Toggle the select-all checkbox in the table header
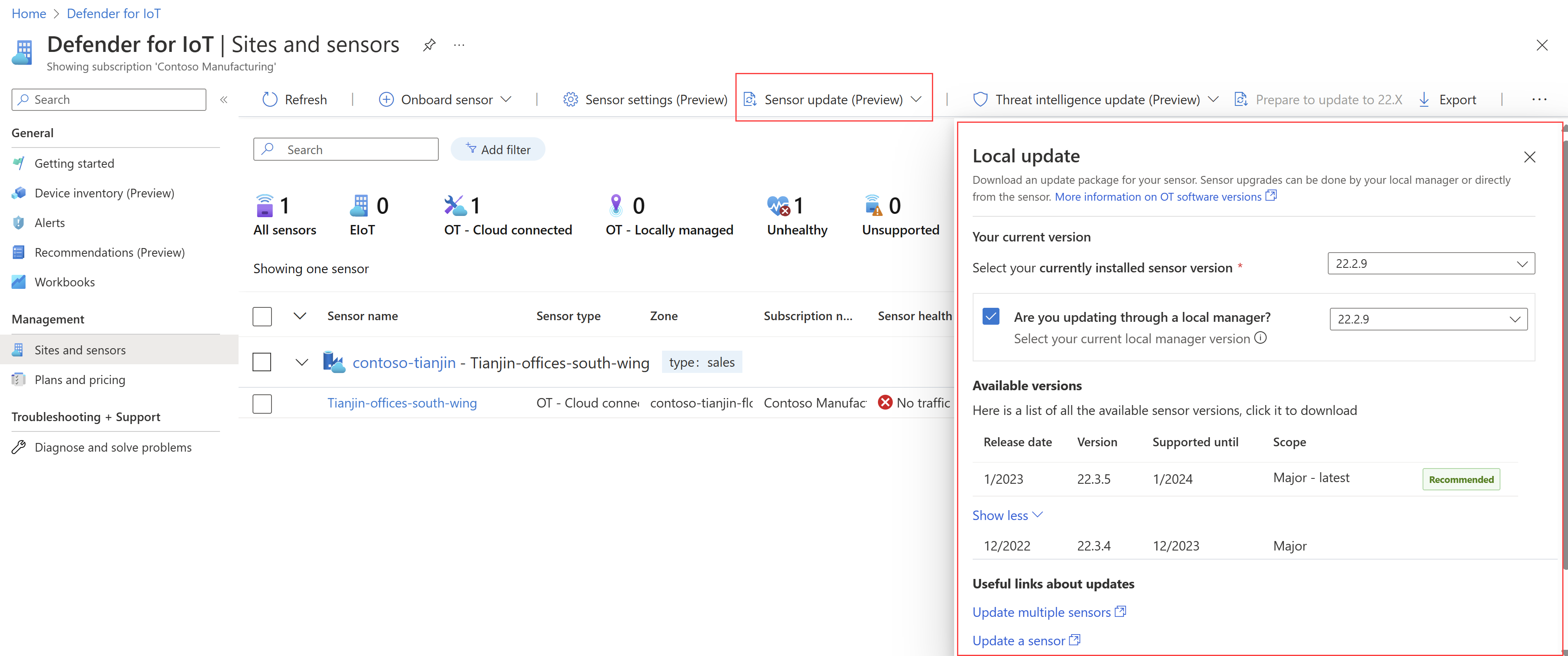Screen dimensions: 1568x656 [x=262, y=316]
